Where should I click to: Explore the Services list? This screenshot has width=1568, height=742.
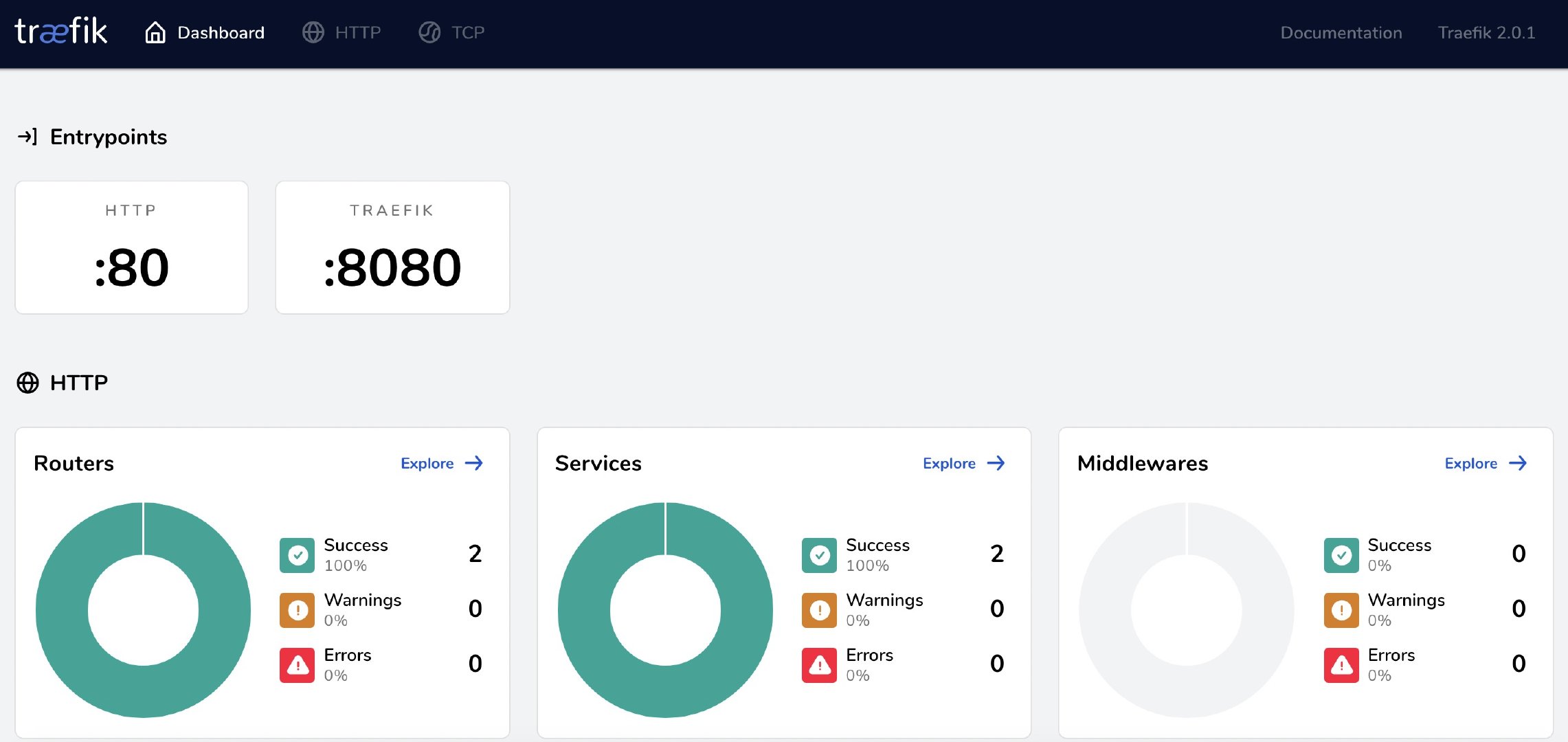pyautogui.click(x=949, y=464)
